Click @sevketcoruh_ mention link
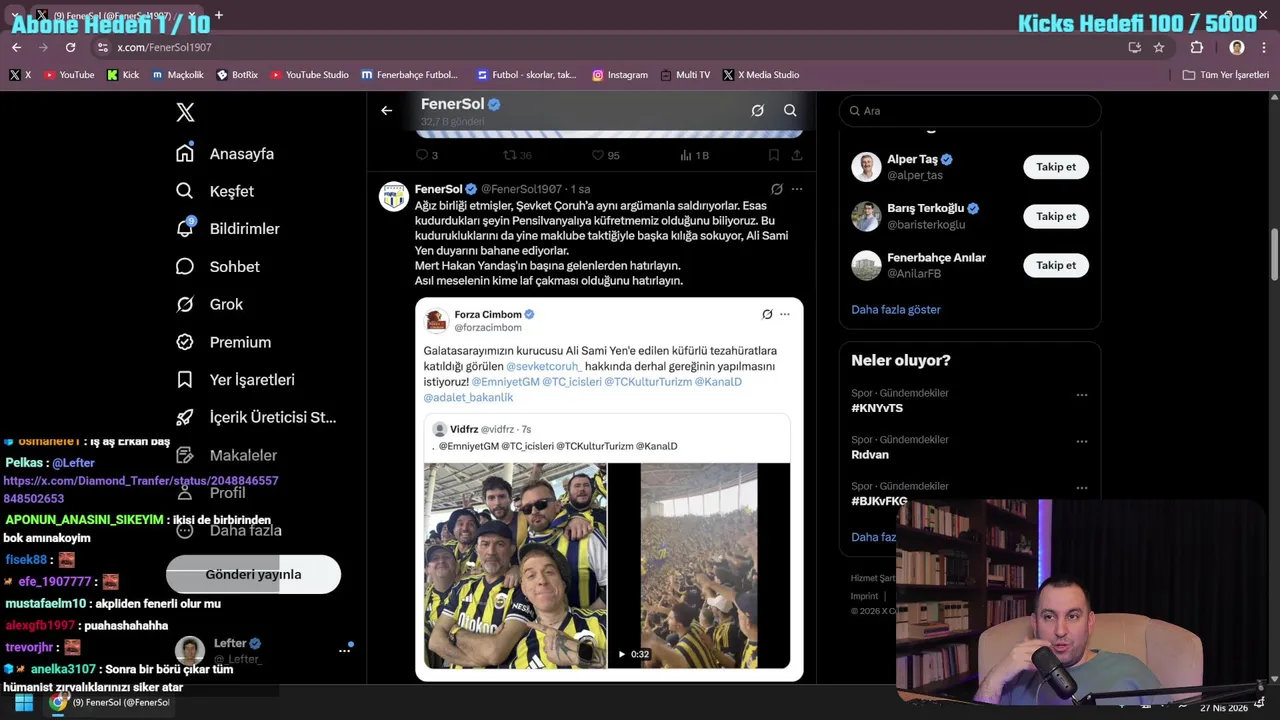The height and width of the screenshot is (720, 1280). tap(544, 366)
